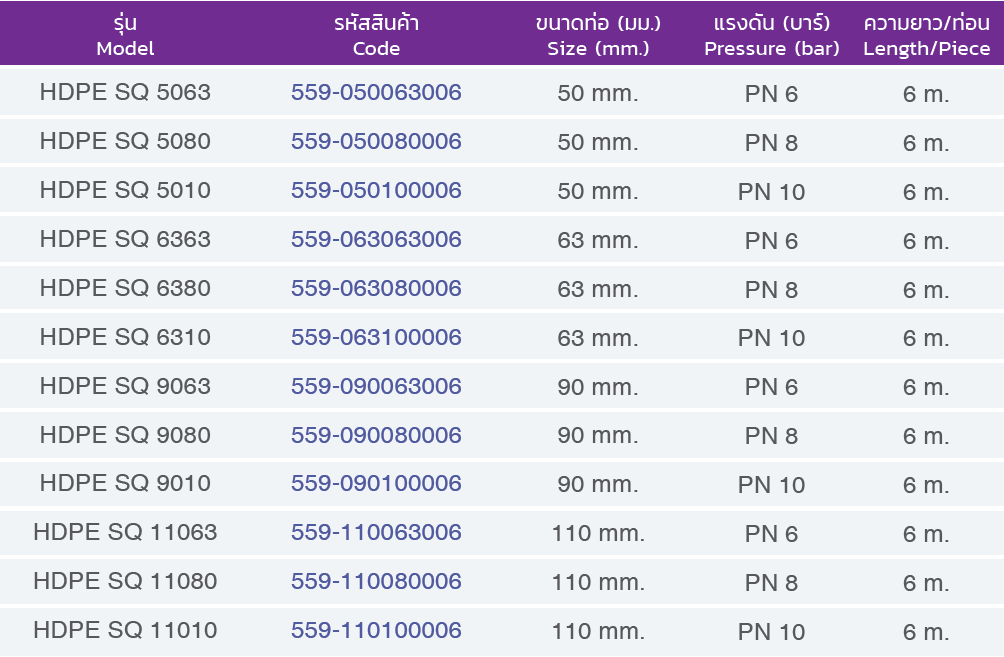Click PN 8 in HDPE SQ 5080 row
The height and width of the screenshot is (657, 1004).
(772, 143)
